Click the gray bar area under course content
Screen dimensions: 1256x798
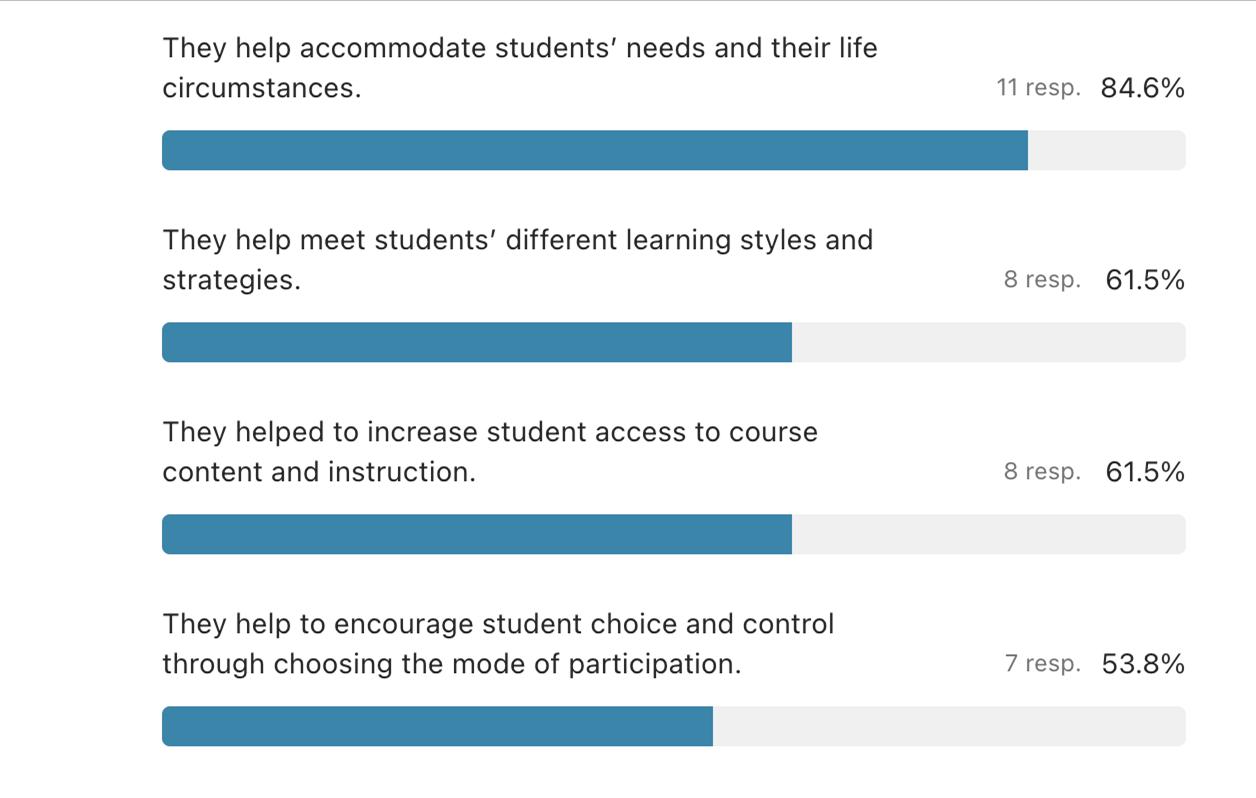point(988,534)
